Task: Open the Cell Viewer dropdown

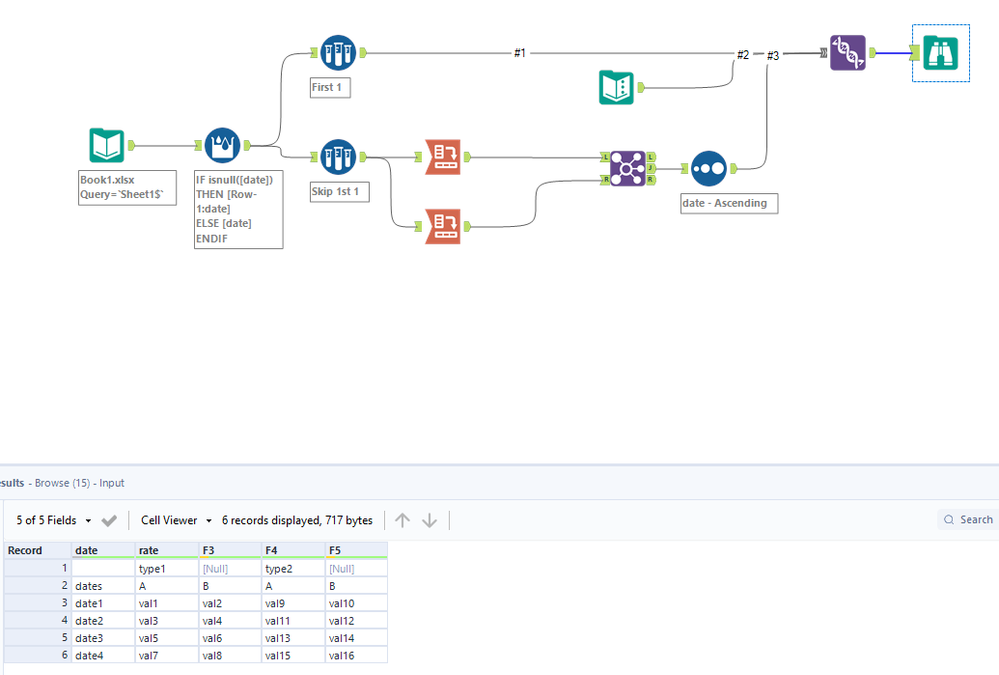Action: [x=176, y=520]
